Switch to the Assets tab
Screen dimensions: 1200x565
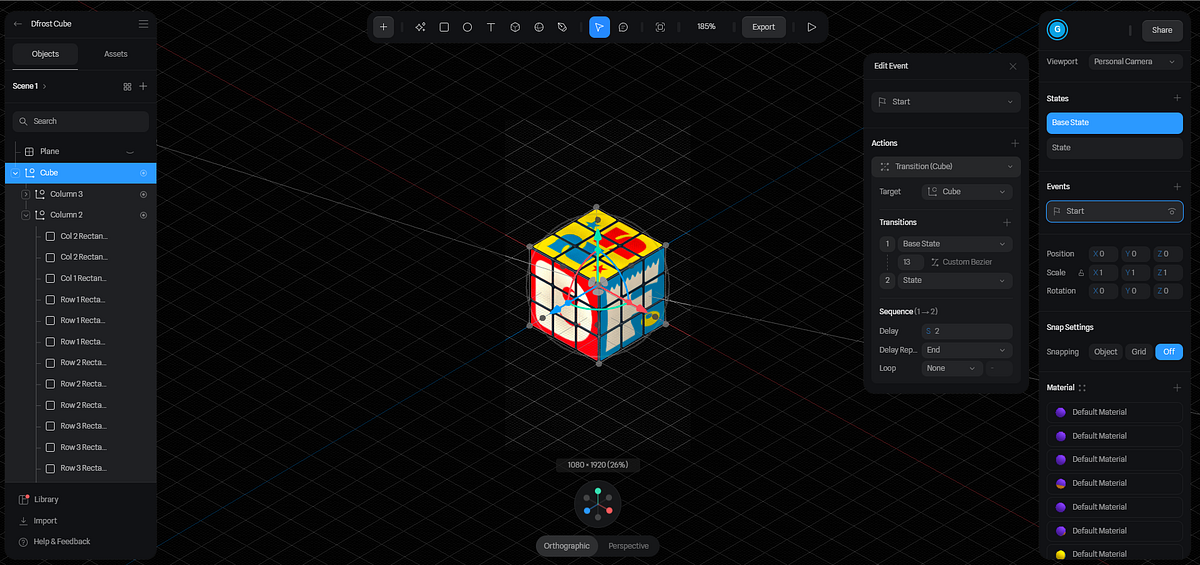click(116, 54)
